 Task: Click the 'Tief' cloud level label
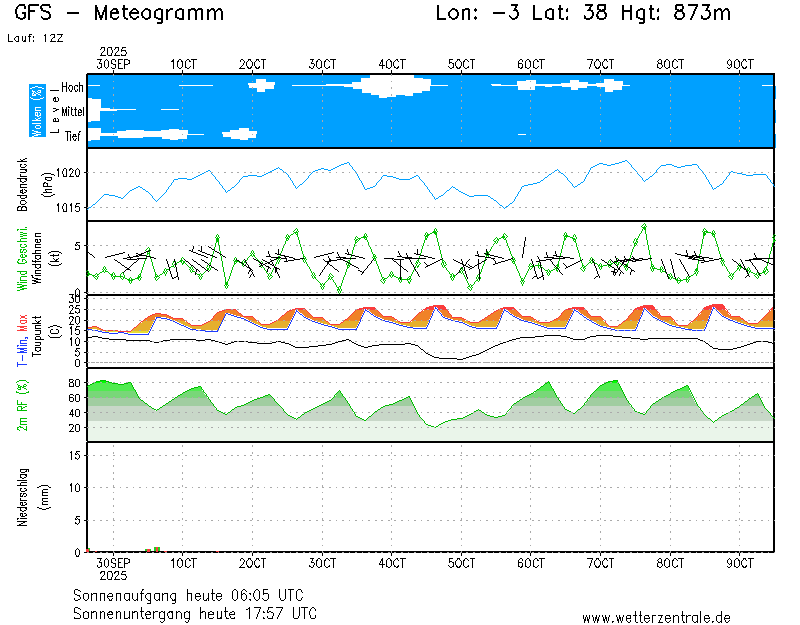[73, 136]
